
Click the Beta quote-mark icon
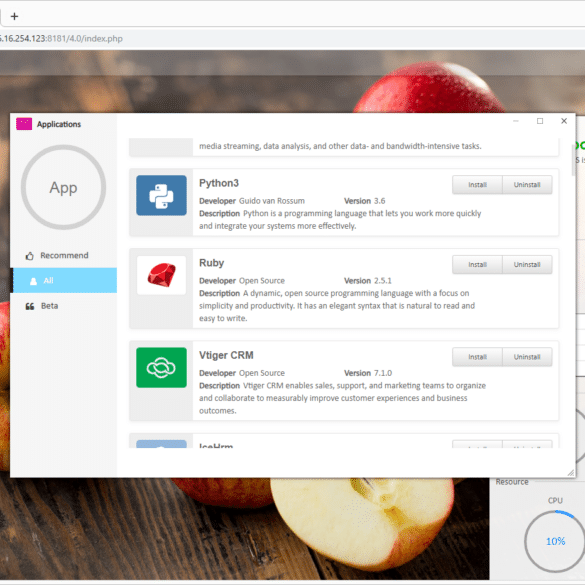(x=30, y=306)
